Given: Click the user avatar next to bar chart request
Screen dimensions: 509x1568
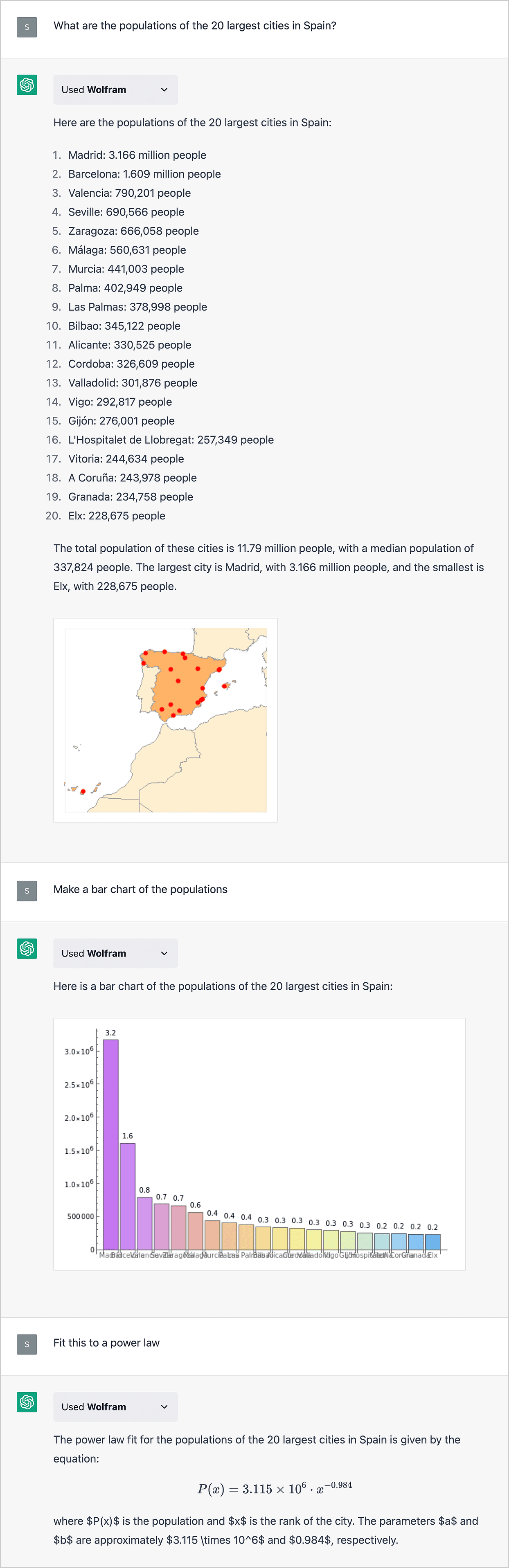Looking at the screenshot, I should [x=27, y=890].
